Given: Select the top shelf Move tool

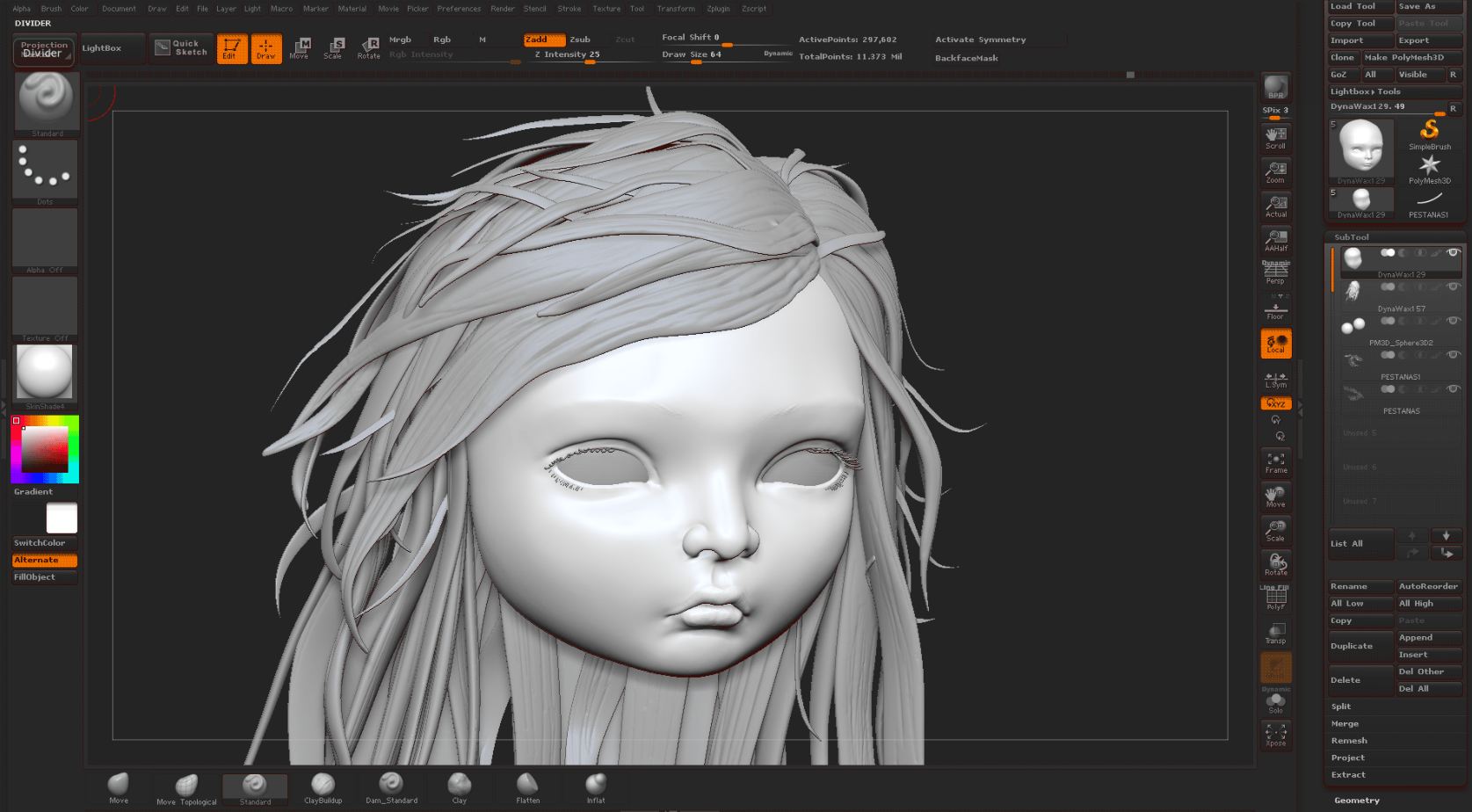Looking at the screenshot, I should pyautogui.click(x=300, y=48).
